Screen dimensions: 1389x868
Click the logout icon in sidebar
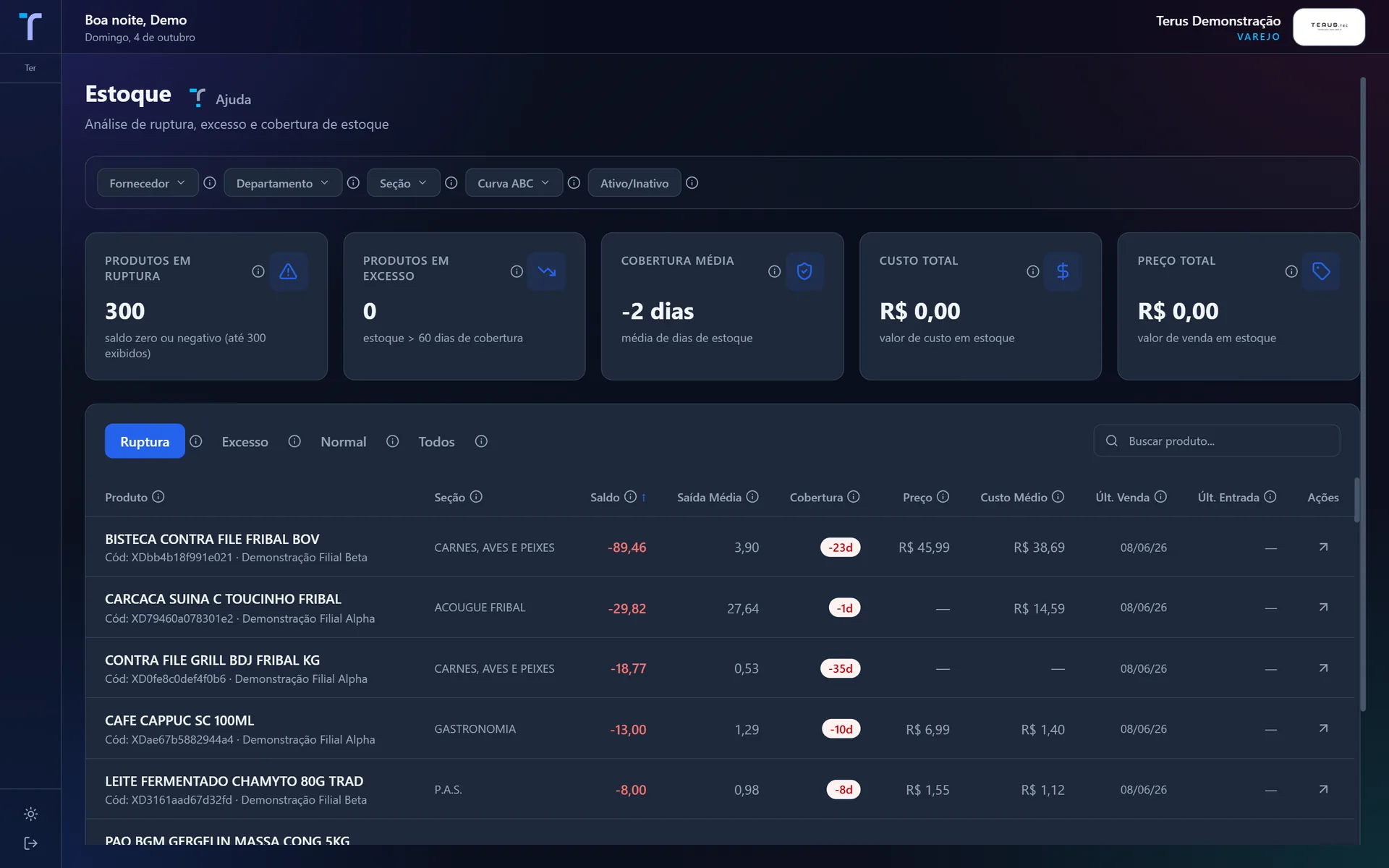30,843
